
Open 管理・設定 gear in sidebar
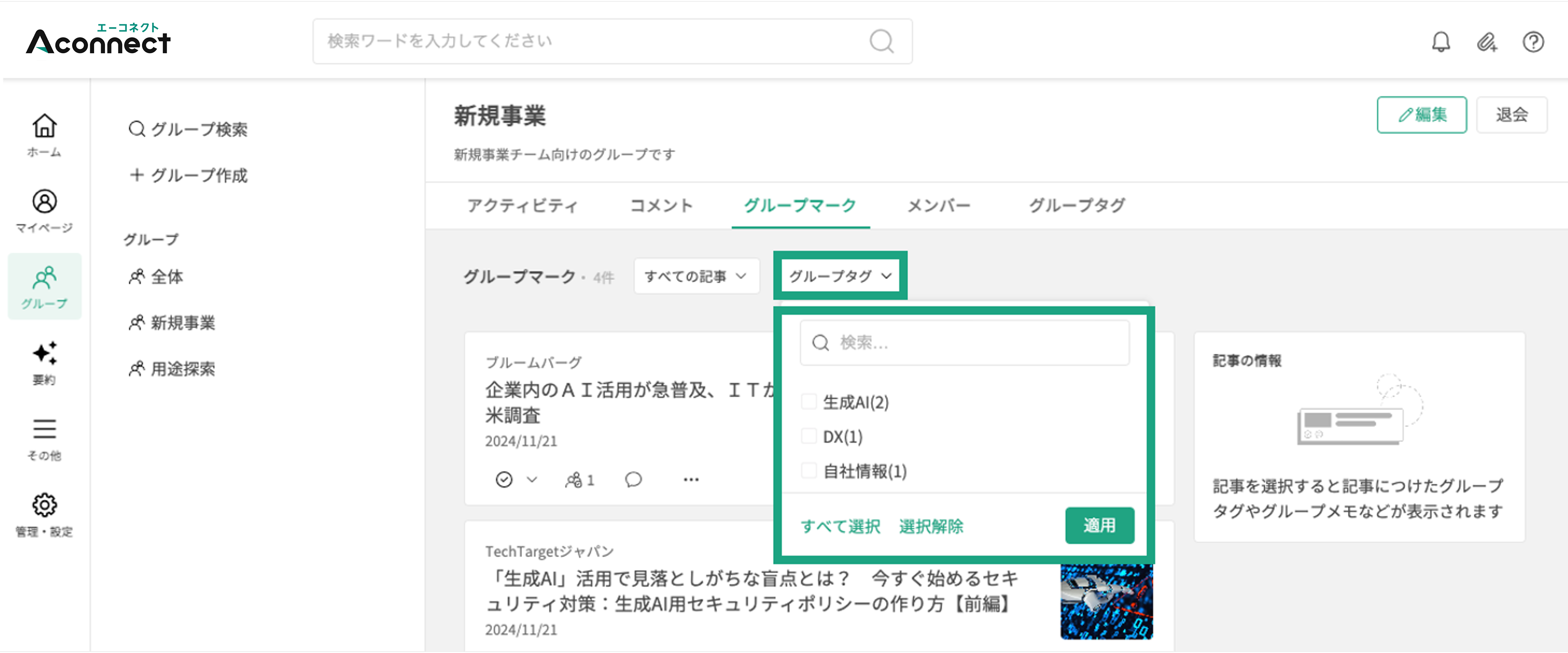point(45,515)
